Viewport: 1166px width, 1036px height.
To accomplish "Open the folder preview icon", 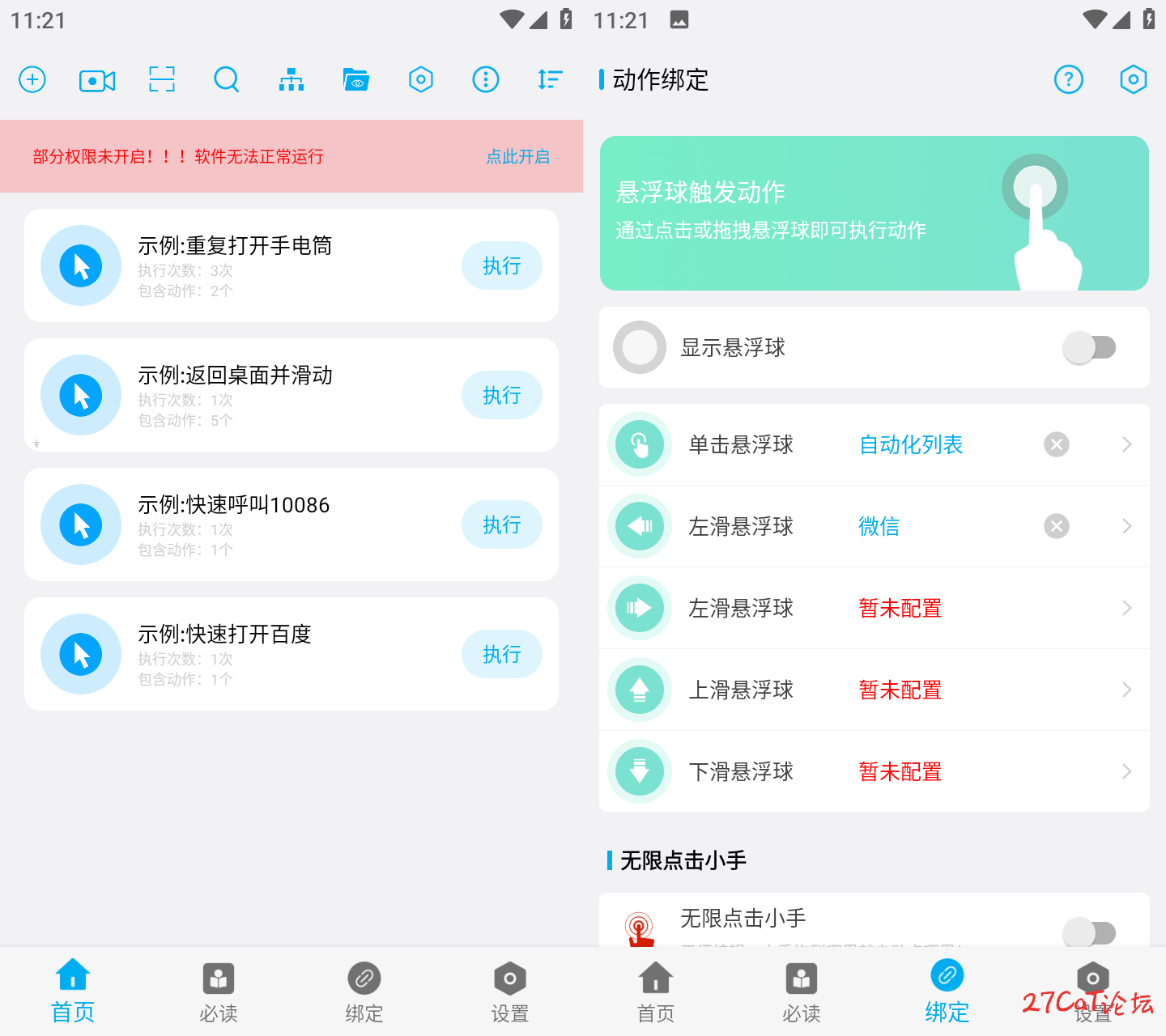I will coord(356,79).
